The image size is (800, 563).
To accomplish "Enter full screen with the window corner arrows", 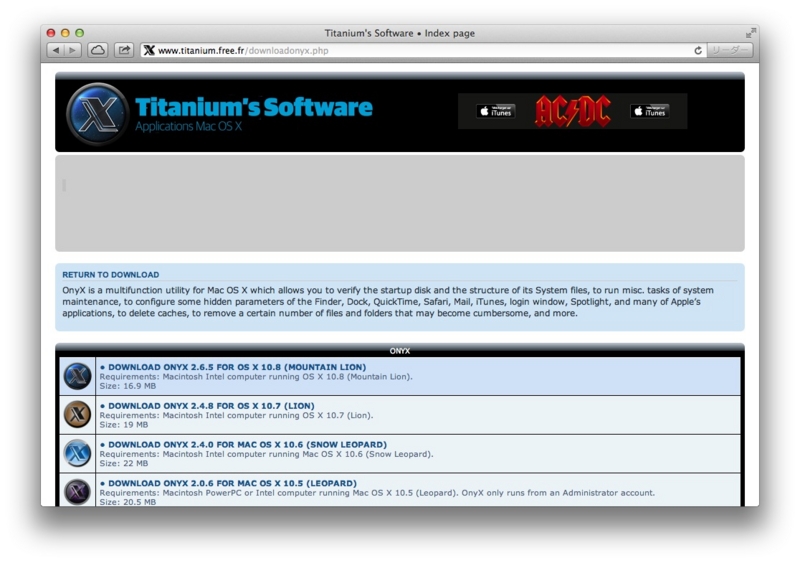I will click(x=750, y=33).
